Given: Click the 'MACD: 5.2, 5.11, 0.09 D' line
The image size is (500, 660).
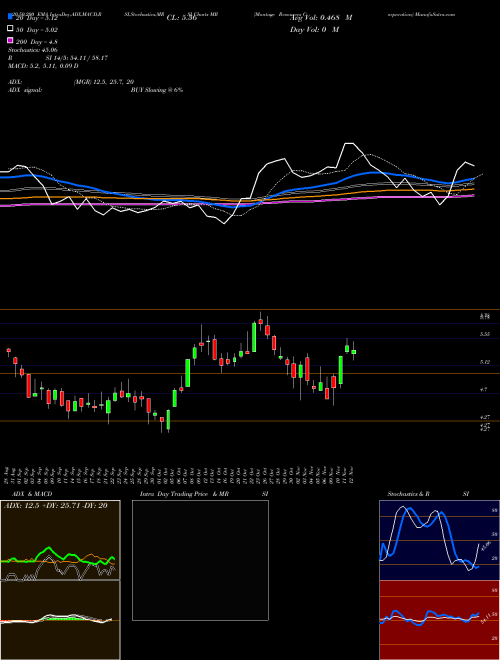Looking at the screenshot, I should 43,66.
